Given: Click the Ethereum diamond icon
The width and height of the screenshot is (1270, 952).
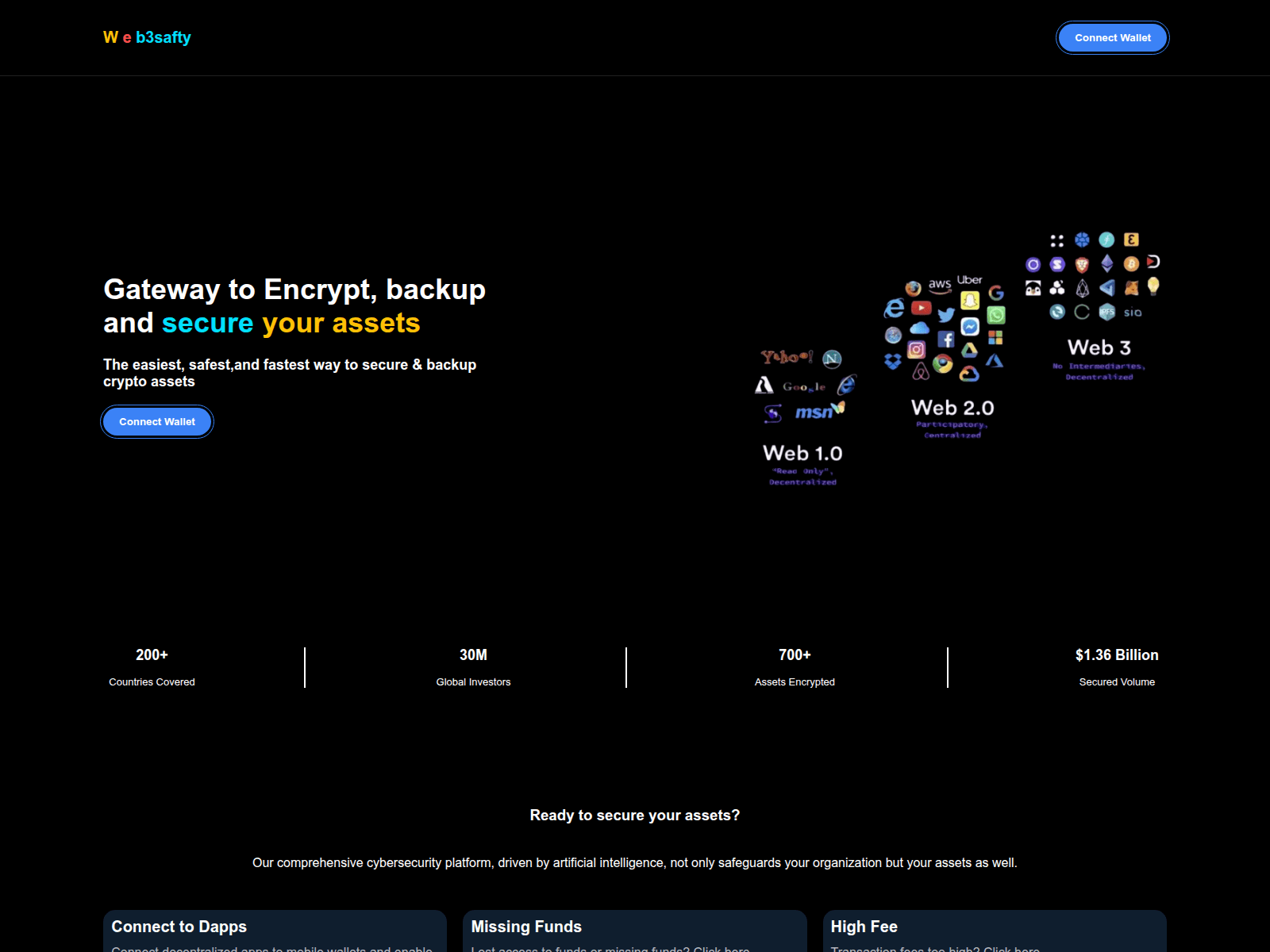Looking at the screenshot, I should (1107, 263).
